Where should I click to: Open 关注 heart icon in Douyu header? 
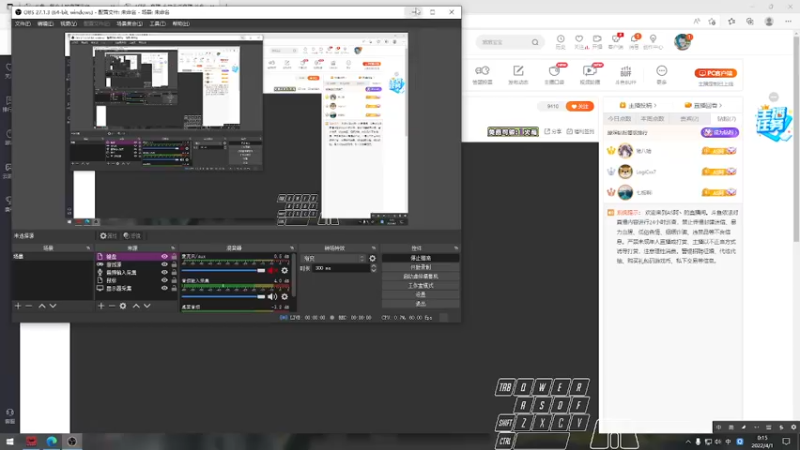pos(579,39)
